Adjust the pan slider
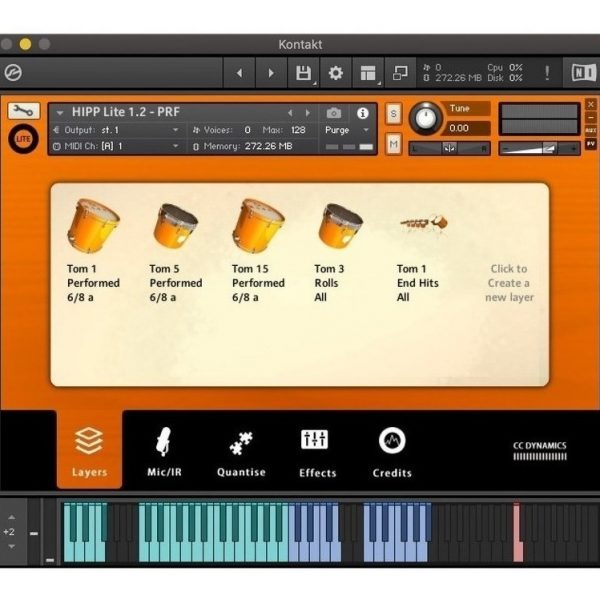The image size is (600, 600). (x=449, y=148)
